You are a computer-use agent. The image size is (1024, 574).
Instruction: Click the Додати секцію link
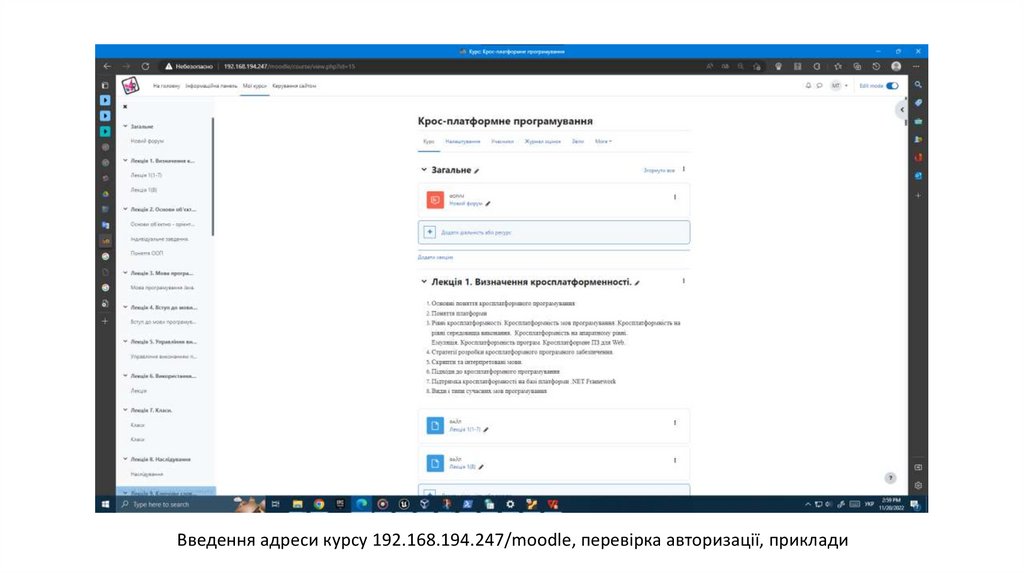[435, 257]
